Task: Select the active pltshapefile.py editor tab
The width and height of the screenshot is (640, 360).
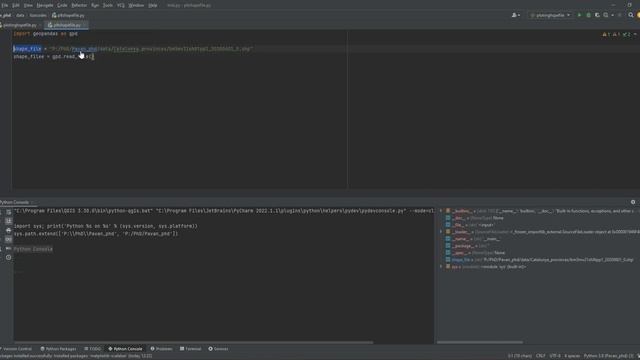Action: click(x=65, y=25)
